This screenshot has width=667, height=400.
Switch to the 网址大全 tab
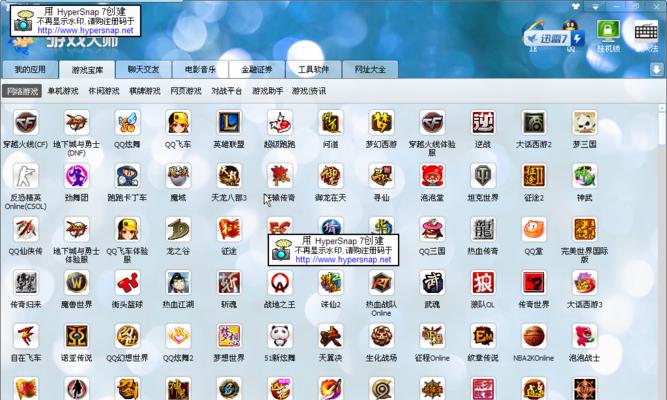(370, 69)
